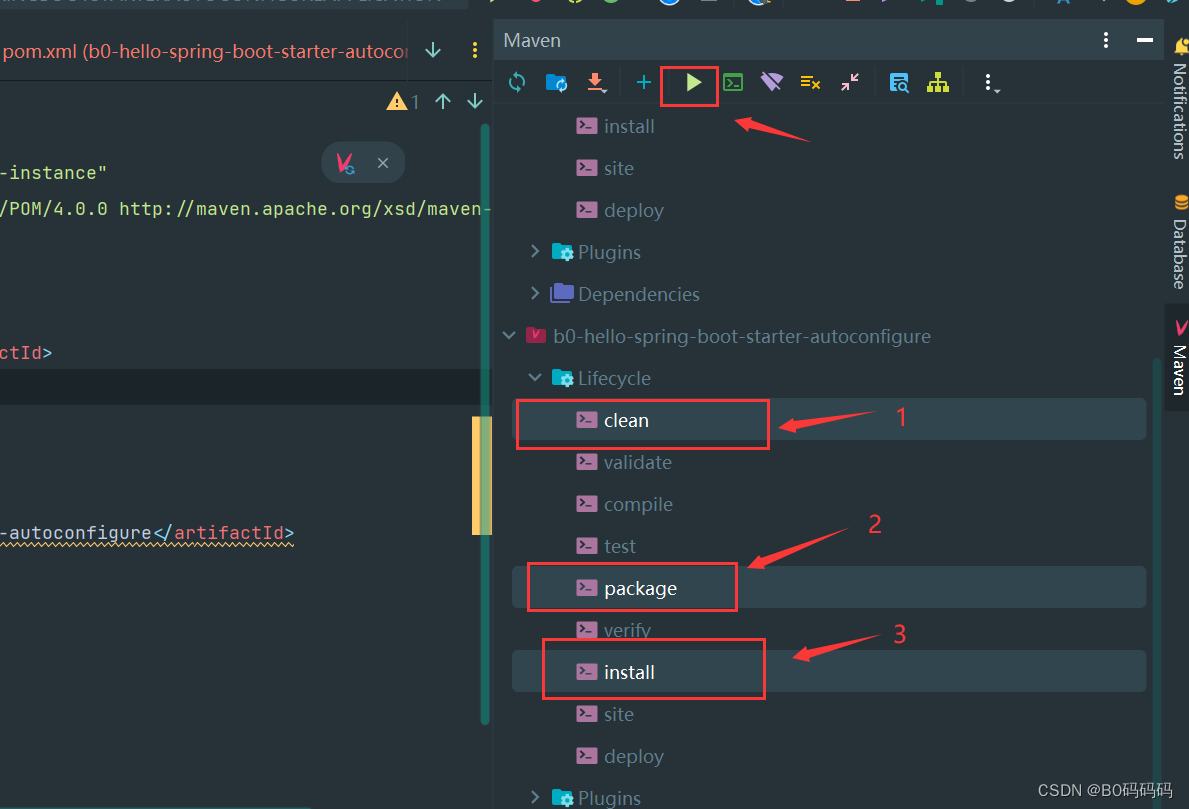This screenshot has height=809, width=1189.
Task: Click artifactId closing tag in editor
Action: pyautogui.click(x=224, y=533)
